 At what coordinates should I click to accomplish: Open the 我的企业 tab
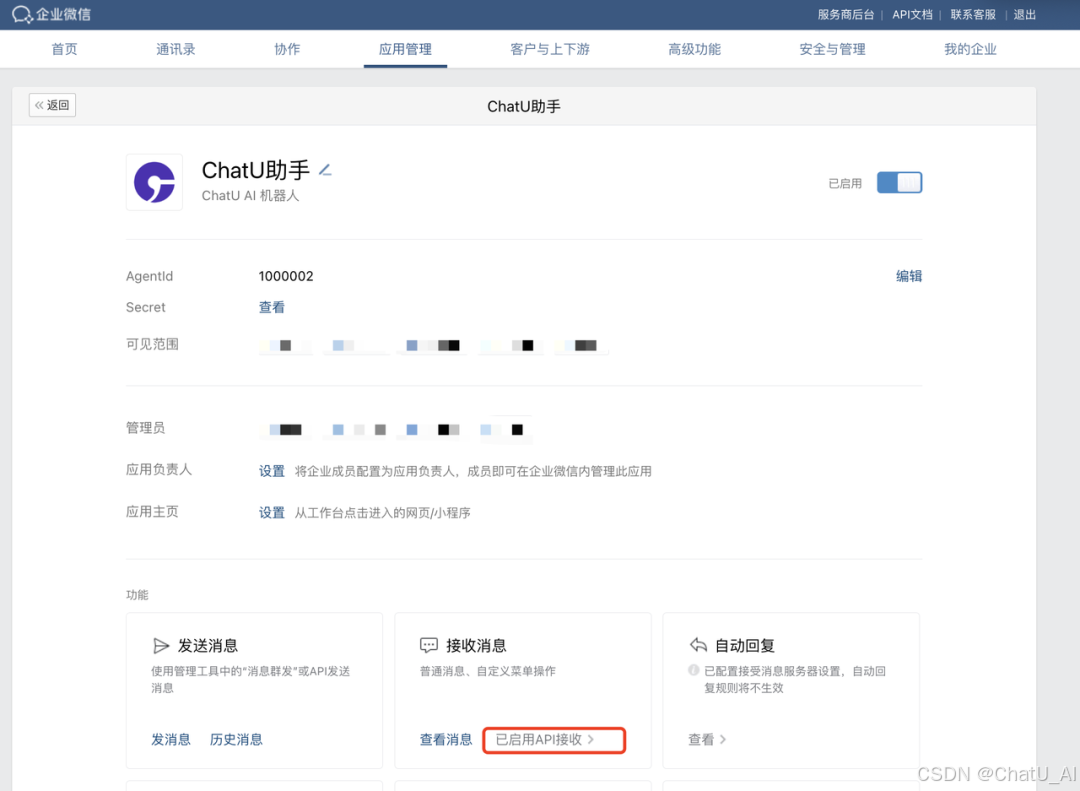(x=970, y=49)
